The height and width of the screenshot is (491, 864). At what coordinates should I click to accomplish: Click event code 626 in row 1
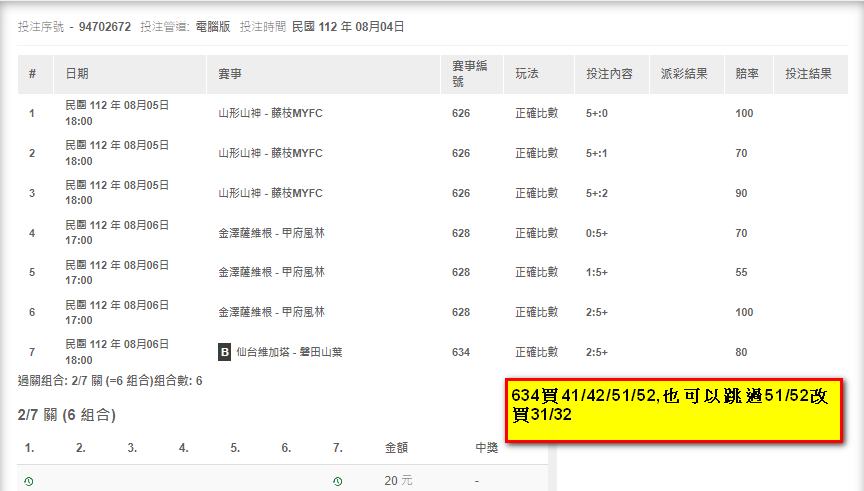461,114
